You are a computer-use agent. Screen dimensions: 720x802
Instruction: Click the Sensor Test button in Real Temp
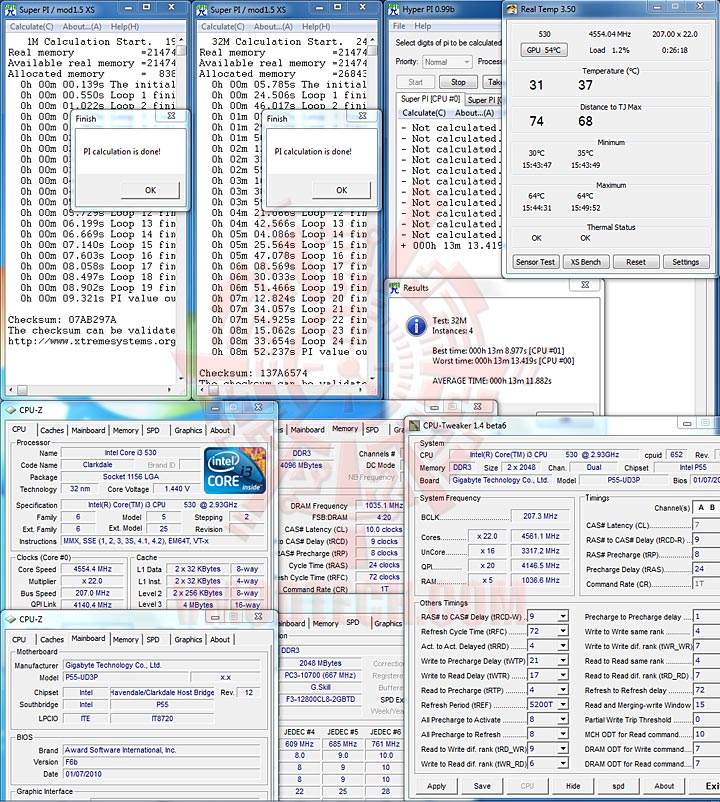[535, 262]
